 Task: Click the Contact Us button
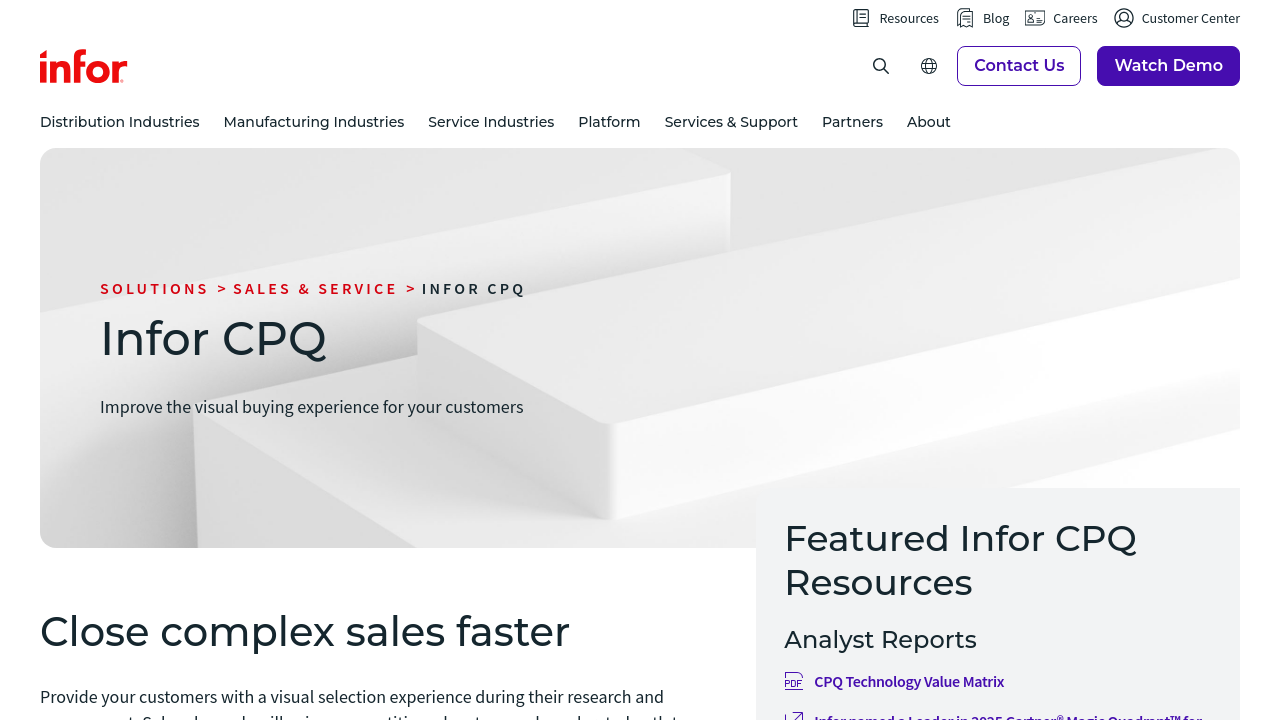point(1019,66)
